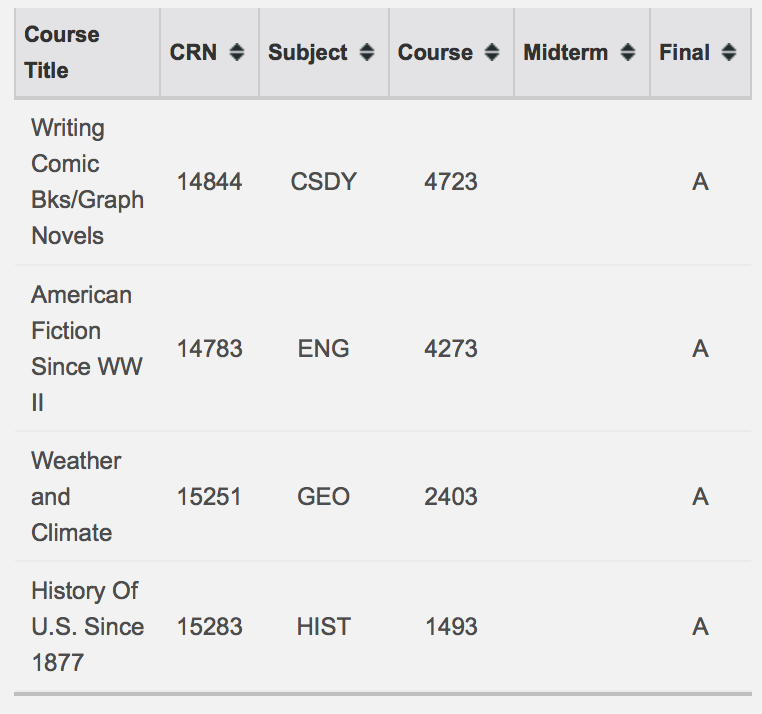Select the Weather and Climate course title
This screenshot has width=762, height=714.
(76, 496)
